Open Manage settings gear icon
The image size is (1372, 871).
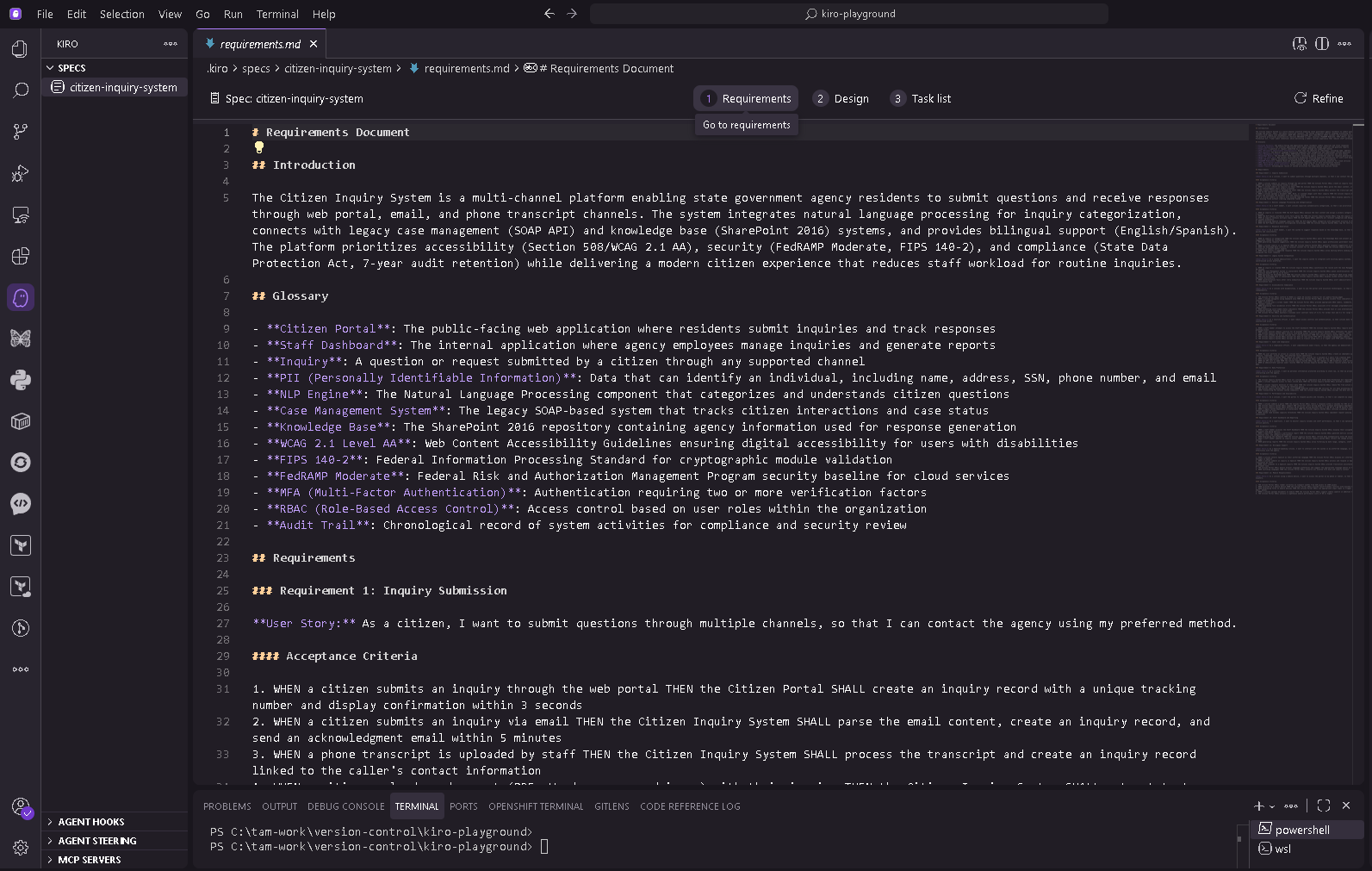(x=20, y=848)
